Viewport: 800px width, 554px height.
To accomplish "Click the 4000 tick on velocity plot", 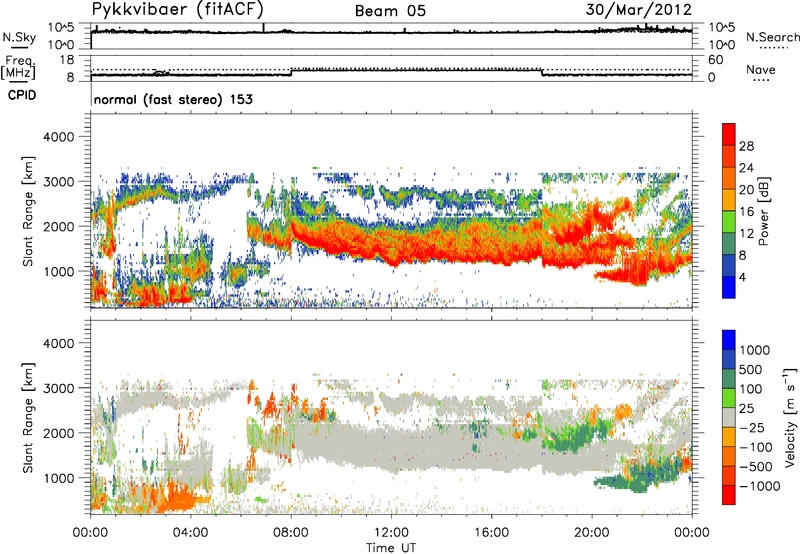I will pos(58,343).
